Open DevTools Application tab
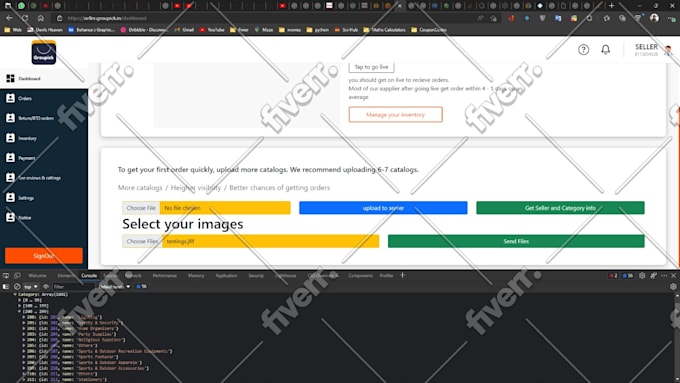The image size is (680, 383). tap(226, 275)
